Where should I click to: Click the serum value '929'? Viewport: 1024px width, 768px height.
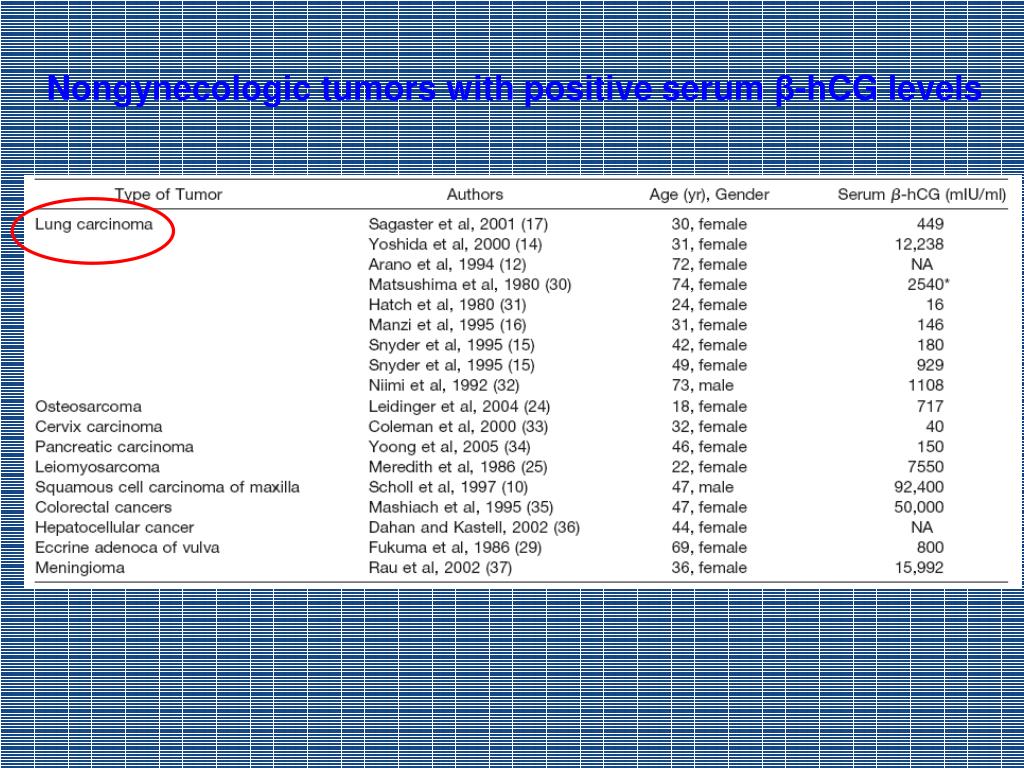coord(930,365)
